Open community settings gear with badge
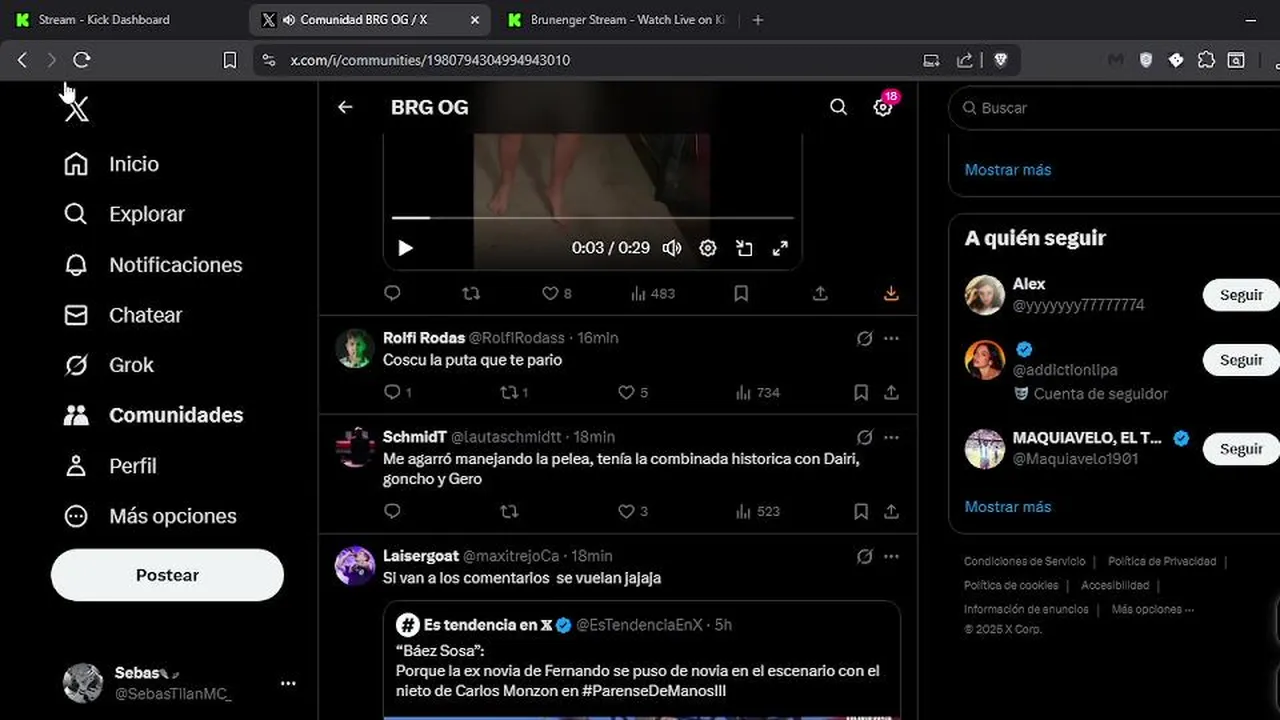 point(883,107)
